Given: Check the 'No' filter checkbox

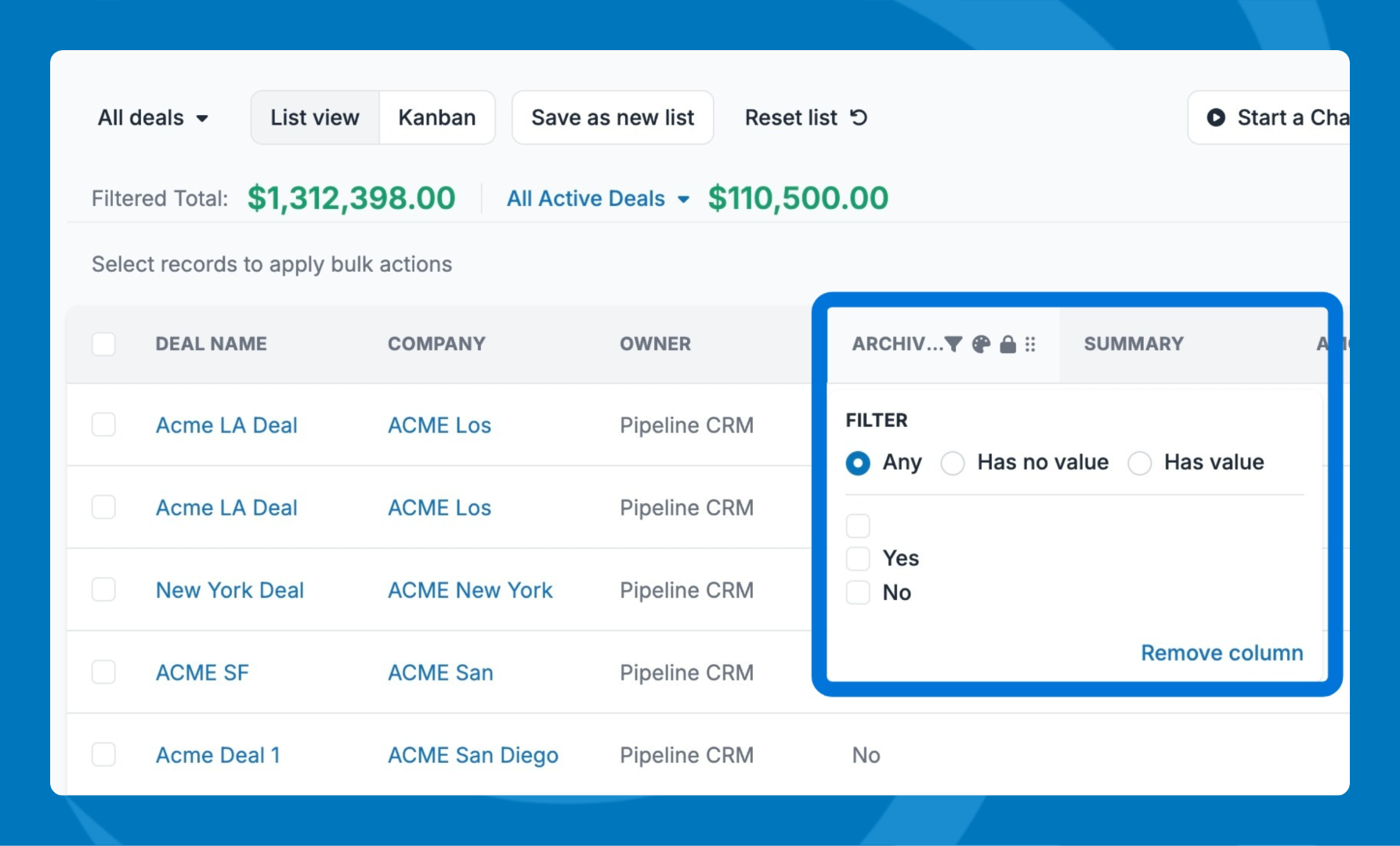Looking at the screenshot, I should pyautogui.click(x=858, y=592).
